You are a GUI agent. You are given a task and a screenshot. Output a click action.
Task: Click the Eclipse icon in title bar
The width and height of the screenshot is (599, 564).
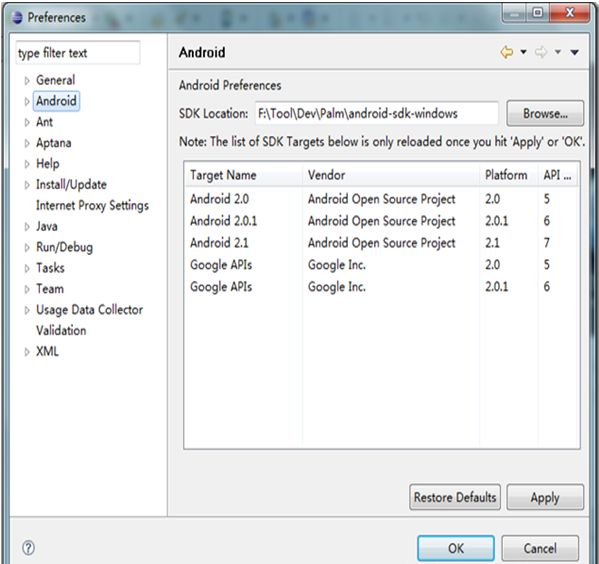[x=16, y=18]
